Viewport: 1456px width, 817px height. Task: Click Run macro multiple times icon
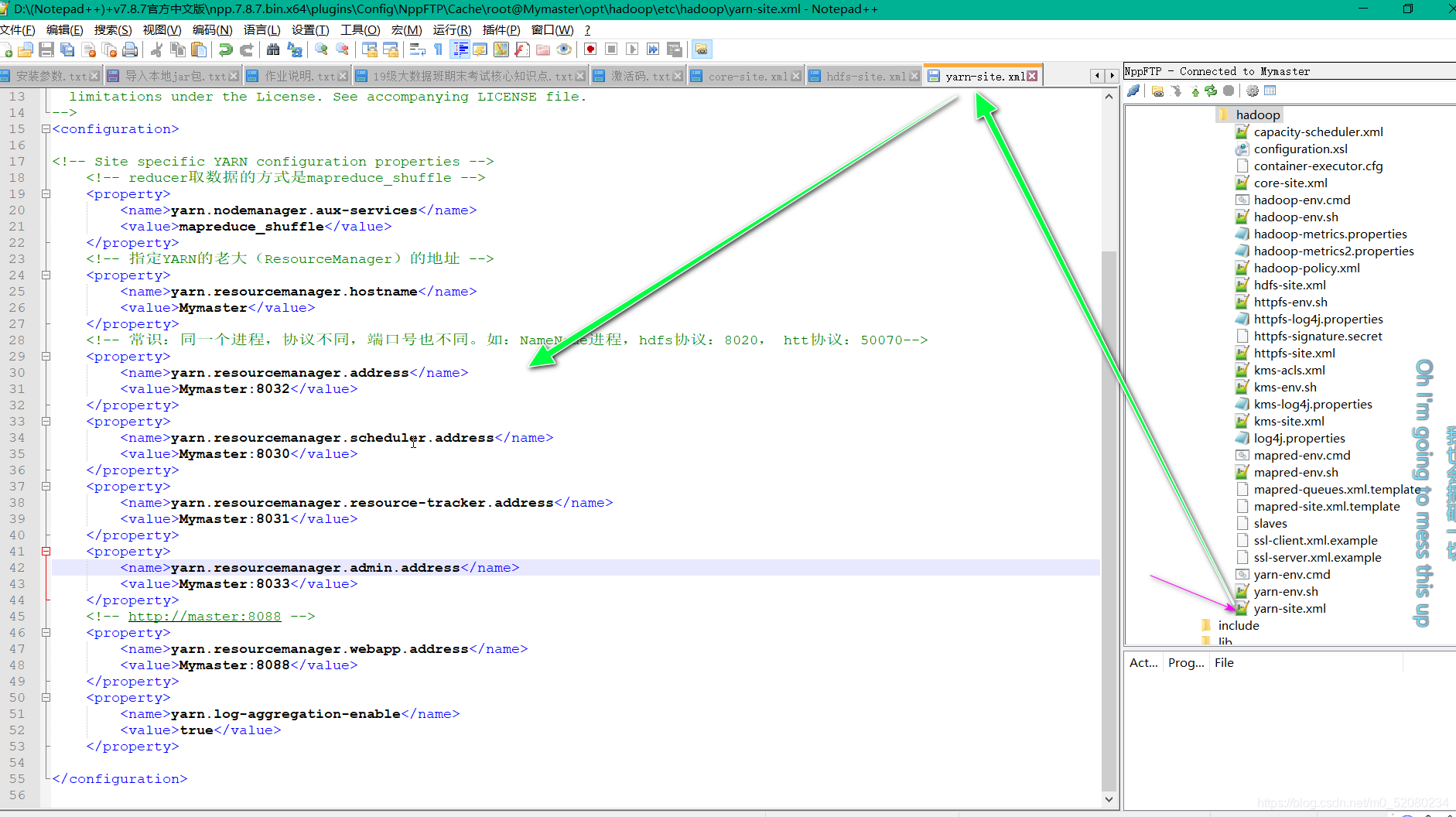(653, 50)
